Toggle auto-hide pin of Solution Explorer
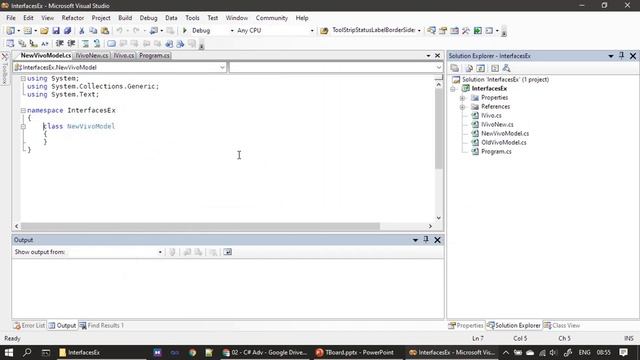 click(621, 56)
